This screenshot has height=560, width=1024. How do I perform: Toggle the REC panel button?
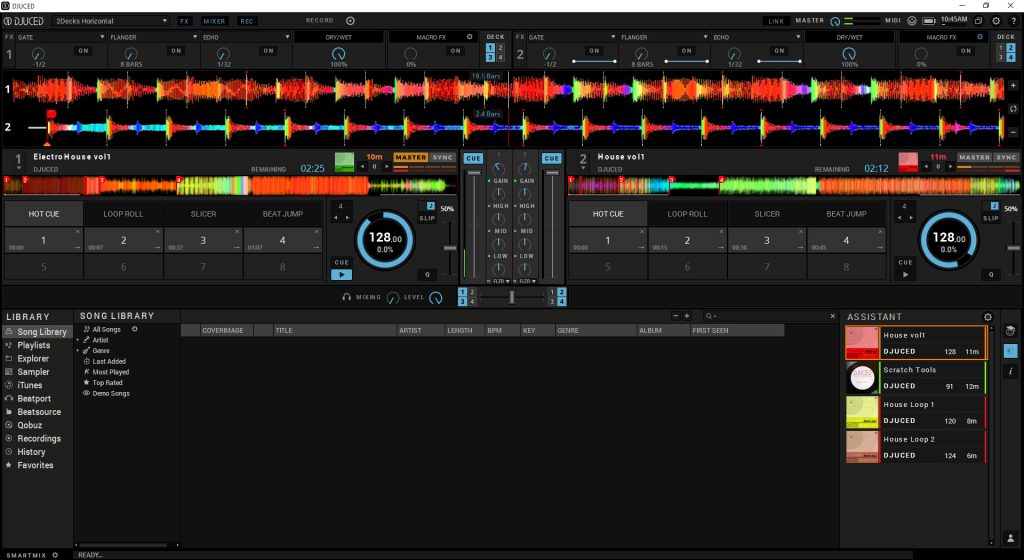pos(246,21)
